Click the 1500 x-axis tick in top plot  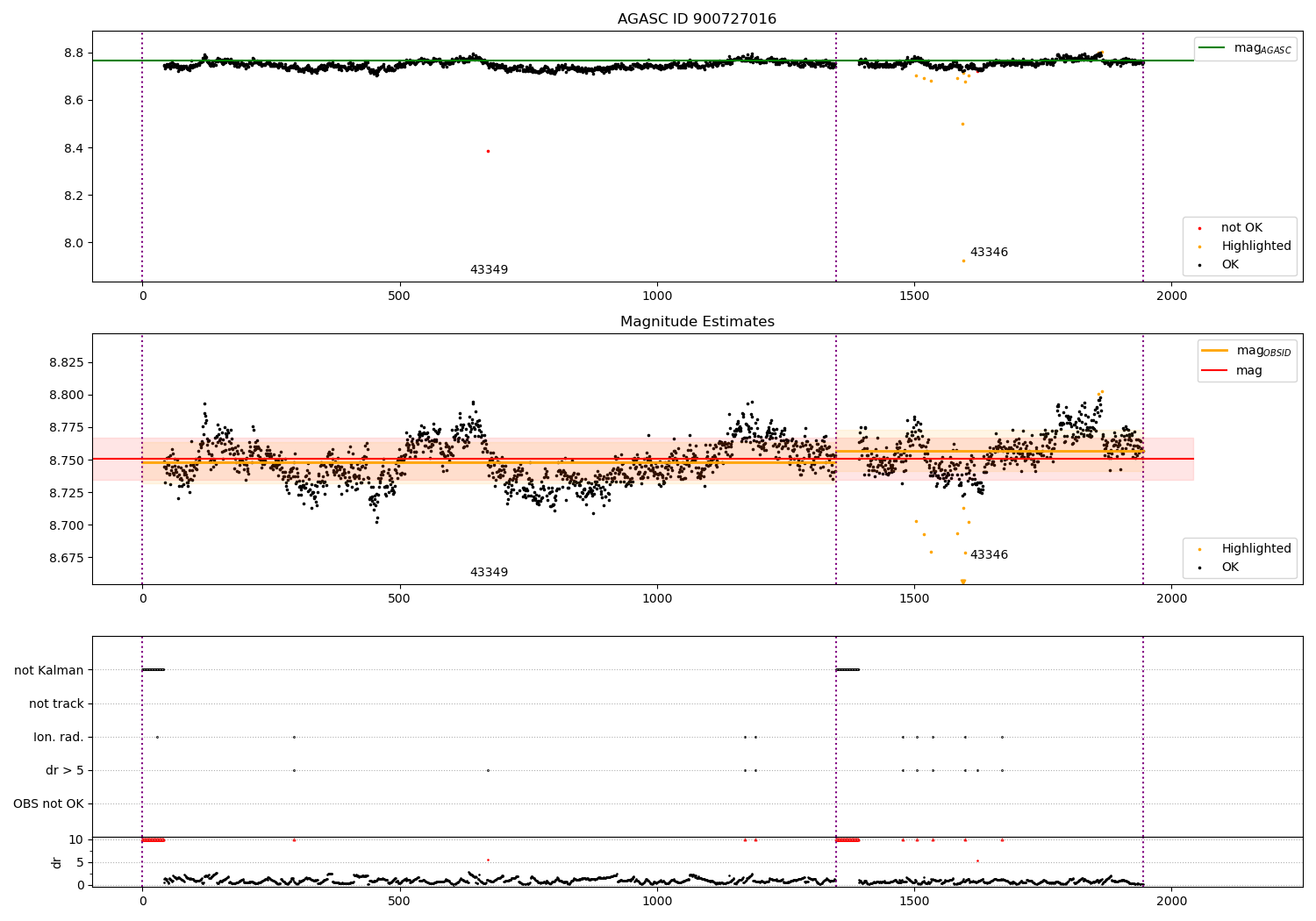914,296
